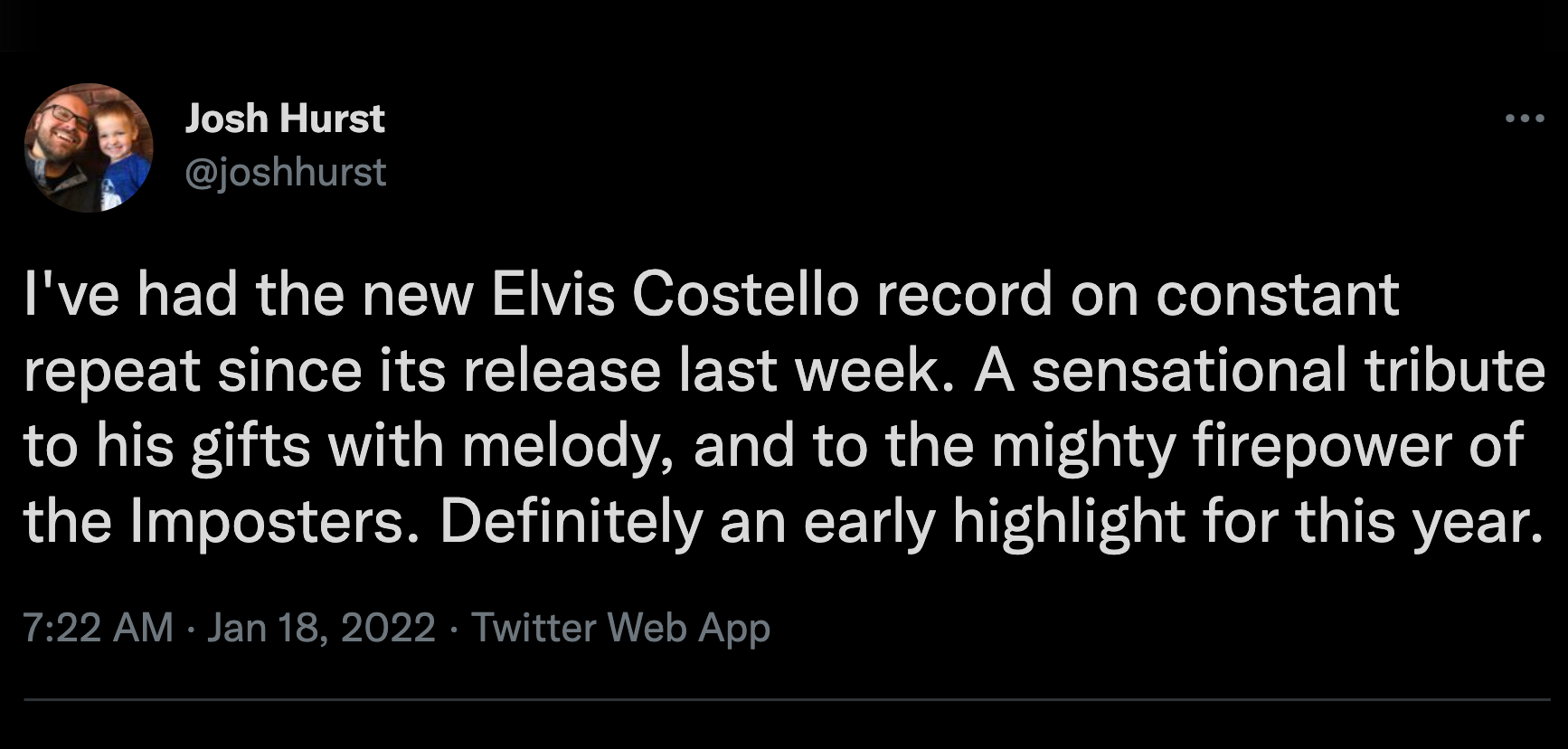The height and width of the screenshot is (749, 1568).
Task: Open the 7:22 AM timestamp link
Action: tap(98, 627)
